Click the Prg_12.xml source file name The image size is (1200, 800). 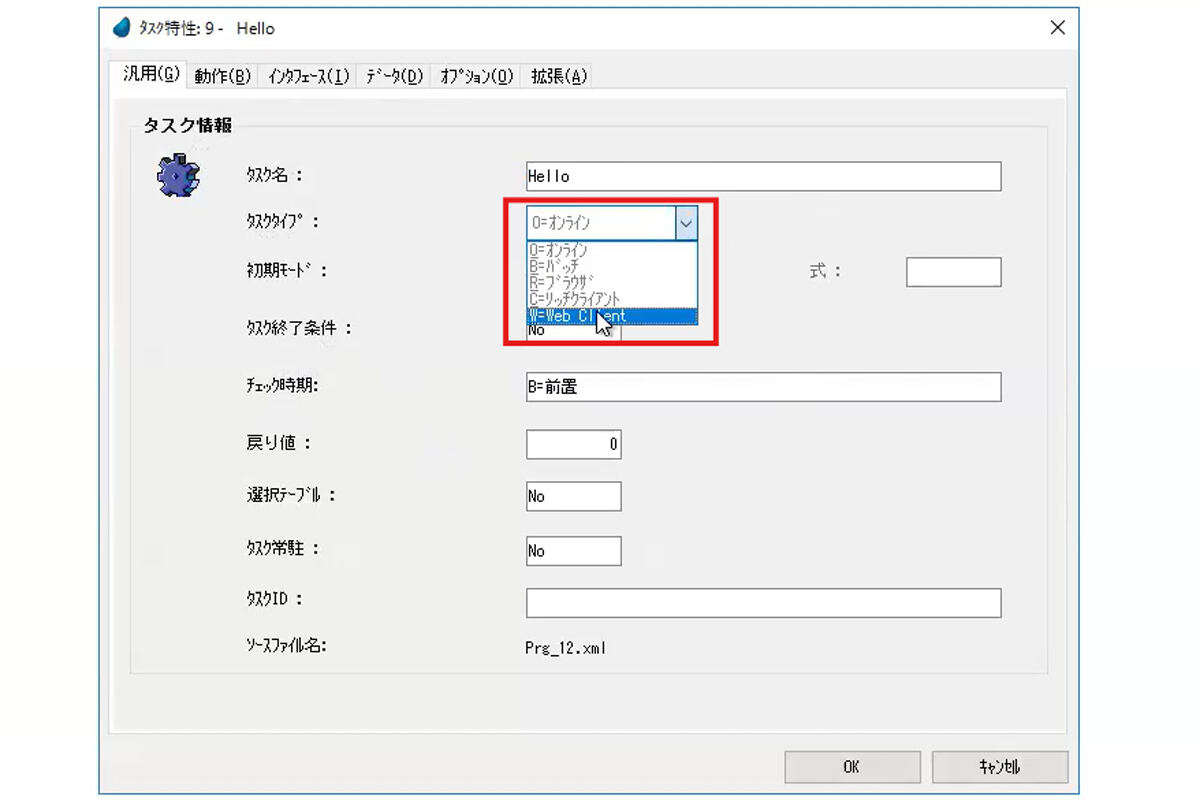pos(565,648)
